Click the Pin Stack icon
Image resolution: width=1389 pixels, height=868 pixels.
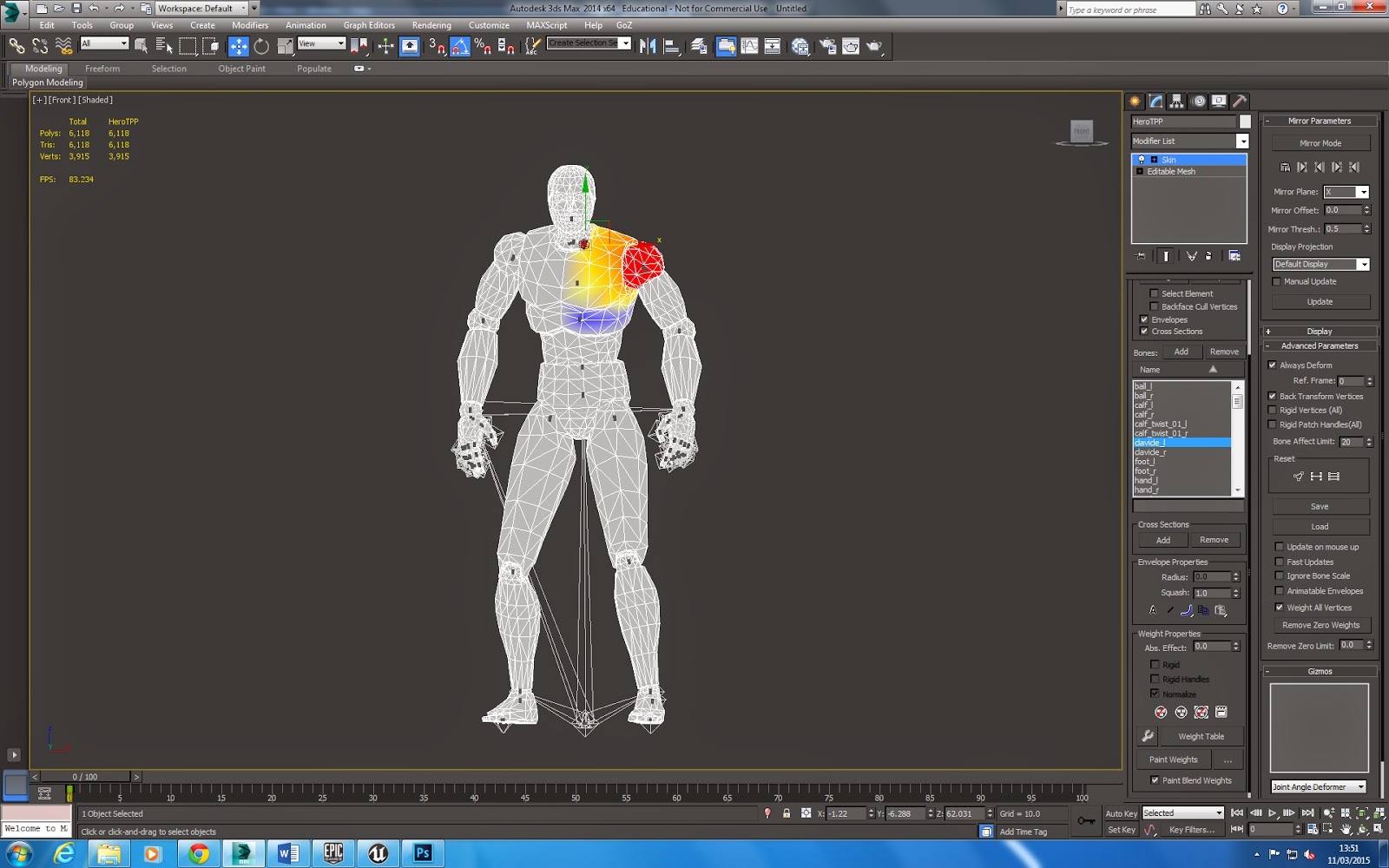(1141, 256)
